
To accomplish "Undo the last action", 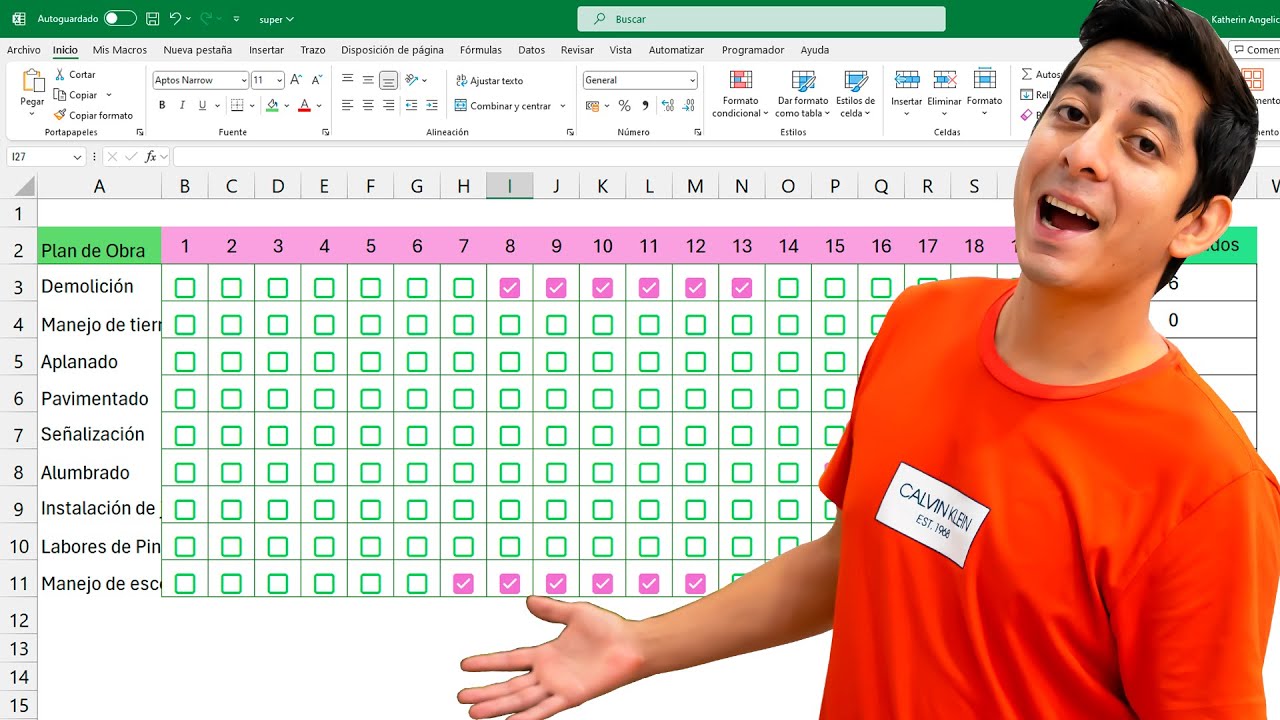I will (x=176, y=19).
